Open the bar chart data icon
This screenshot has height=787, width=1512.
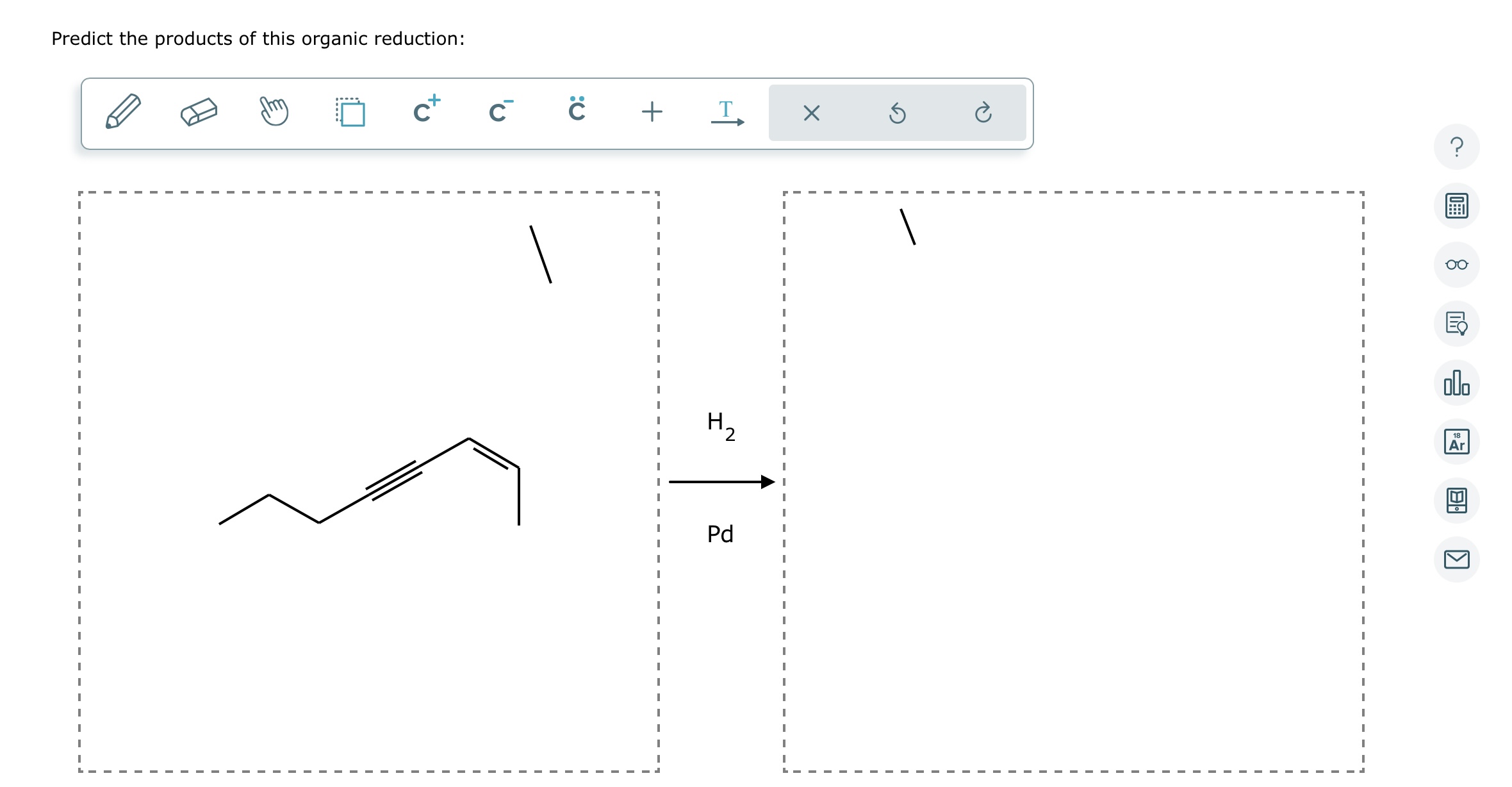click(x=1456, y=383)
